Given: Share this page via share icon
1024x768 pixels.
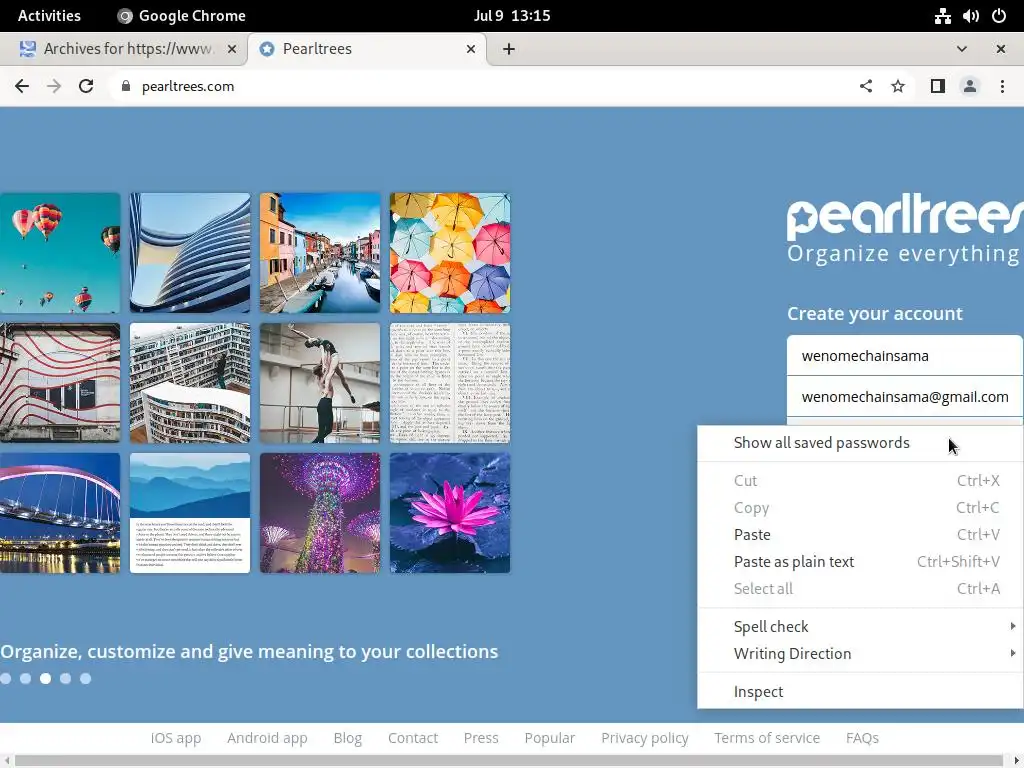Looking at the screenshot, I should tap(866, 86).
